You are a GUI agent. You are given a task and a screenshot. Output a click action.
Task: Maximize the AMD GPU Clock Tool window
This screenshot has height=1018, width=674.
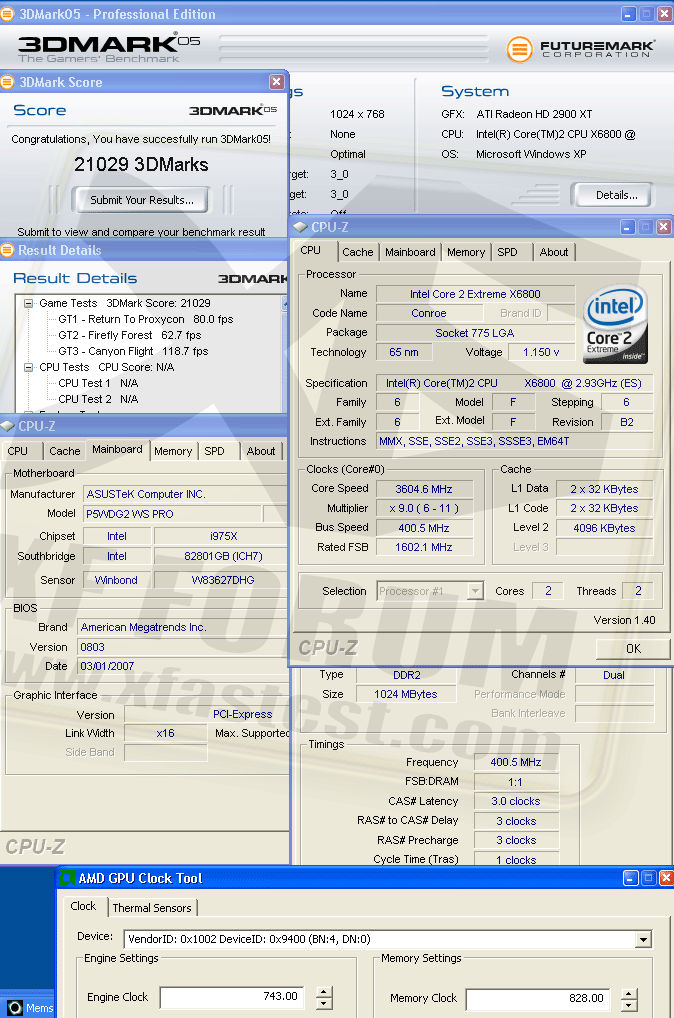point(648,878)
